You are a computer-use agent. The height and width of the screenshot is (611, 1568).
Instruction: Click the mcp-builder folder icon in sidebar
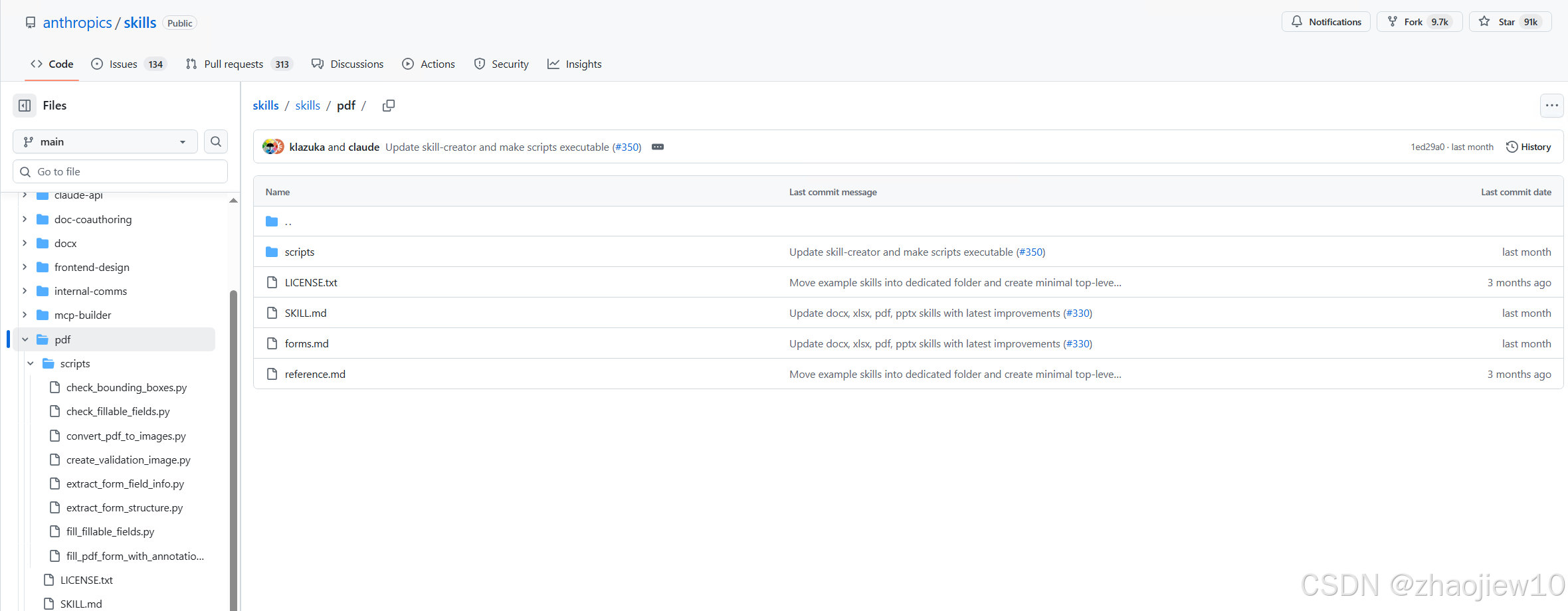click(x=43, y=315)
